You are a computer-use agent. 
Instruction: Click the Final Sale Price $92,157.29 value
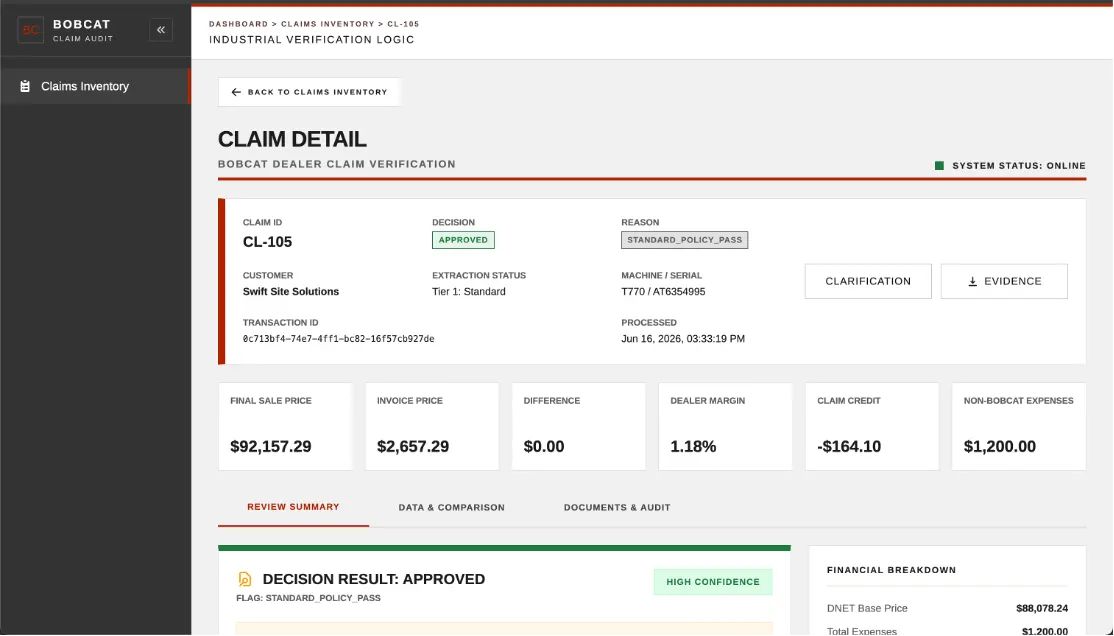point(271,446)
